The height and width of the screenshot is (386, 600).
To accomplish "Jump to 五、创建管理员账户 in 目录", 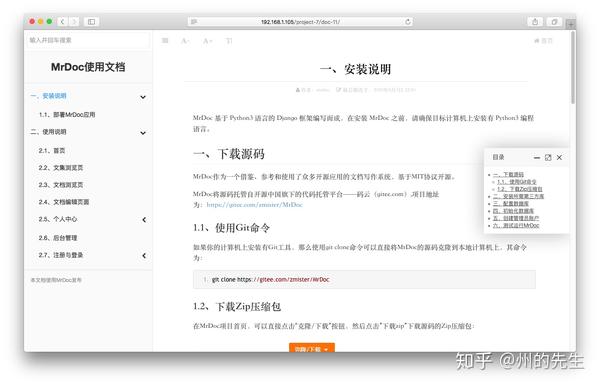I will (x=516, y=218).
